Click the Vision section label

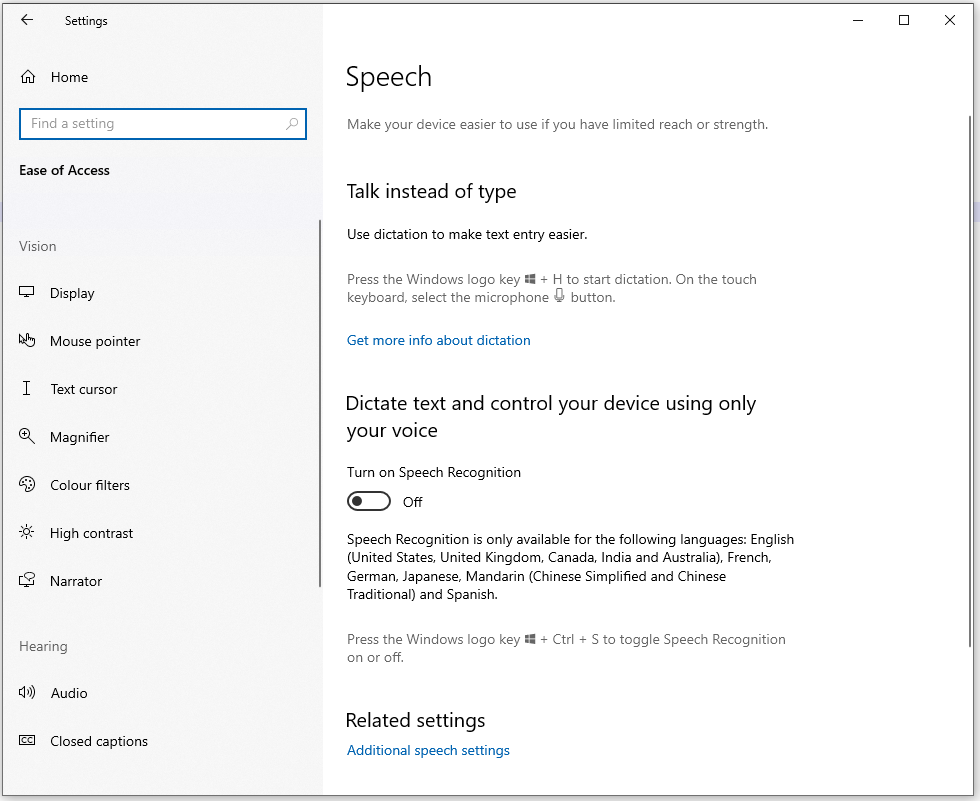(38, 246)
